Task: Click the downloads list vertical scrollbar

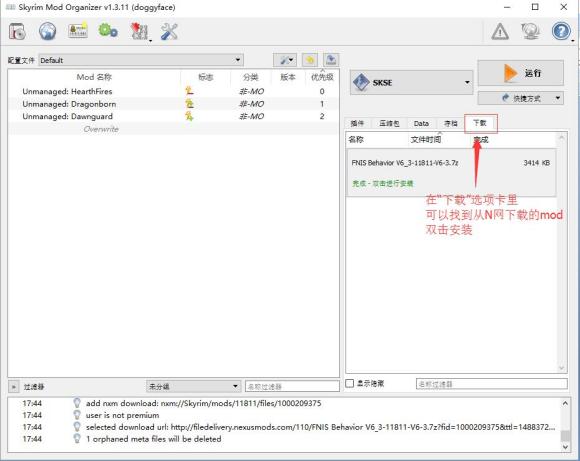Action: (562, 252)
